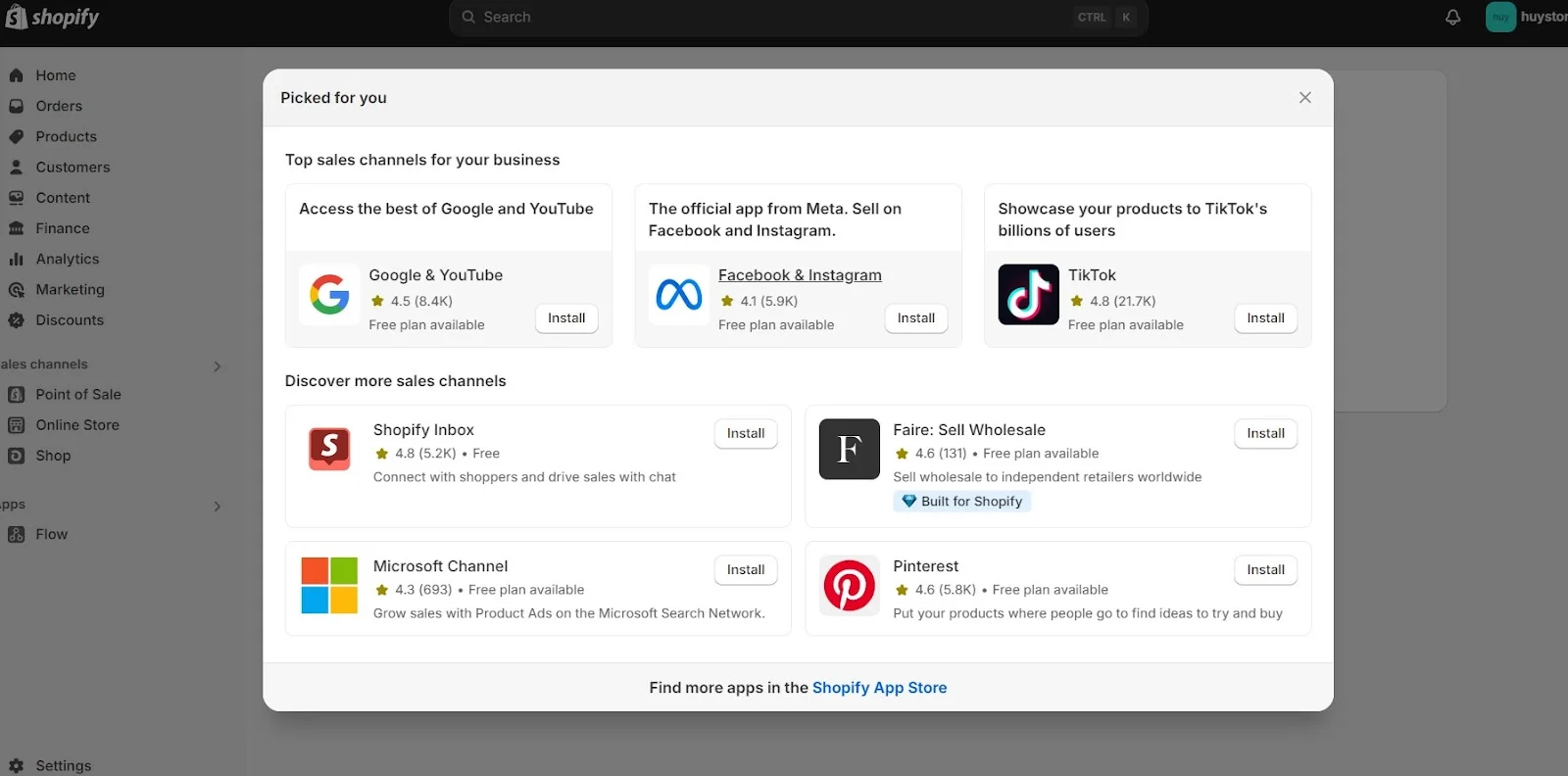Install the Google & YouTube app
The width and height of the screenshot is (1568, 776).
pos(566,318)
